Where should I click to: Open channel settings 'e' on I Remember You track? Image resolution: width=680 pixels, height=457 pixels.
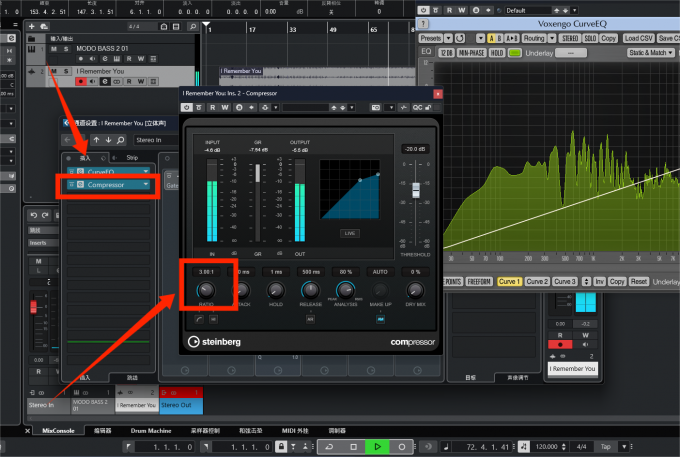click(x=105, y=82)
